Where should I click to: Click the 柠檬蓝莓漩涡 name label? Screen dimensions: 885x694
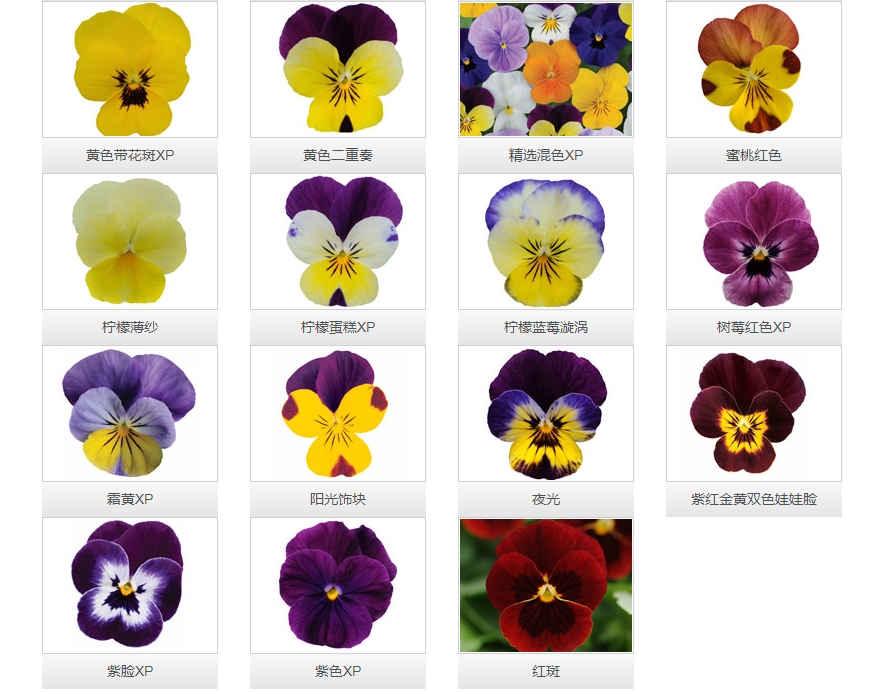(x=546, y=327)
